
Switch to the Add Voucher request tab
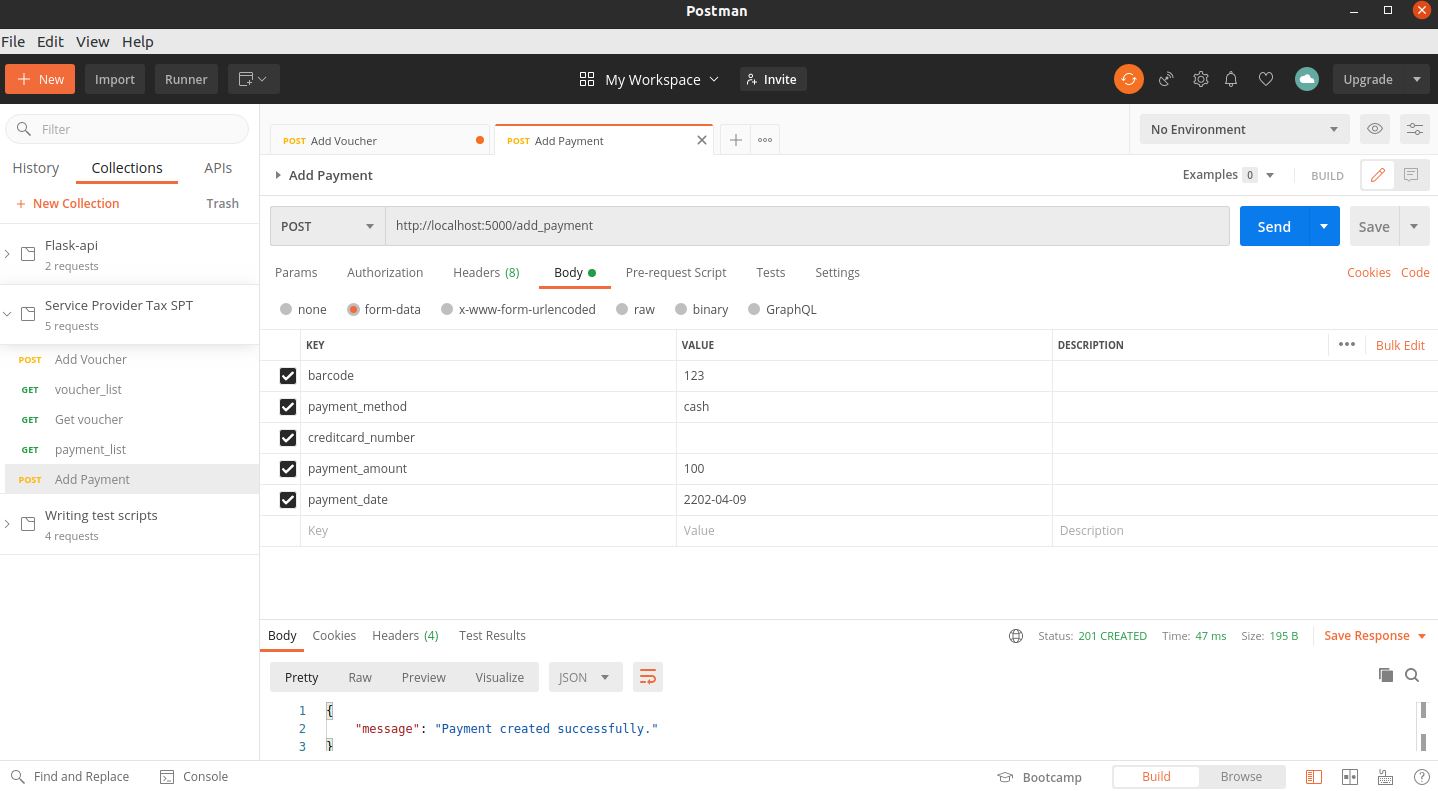(x=380, y=140)
